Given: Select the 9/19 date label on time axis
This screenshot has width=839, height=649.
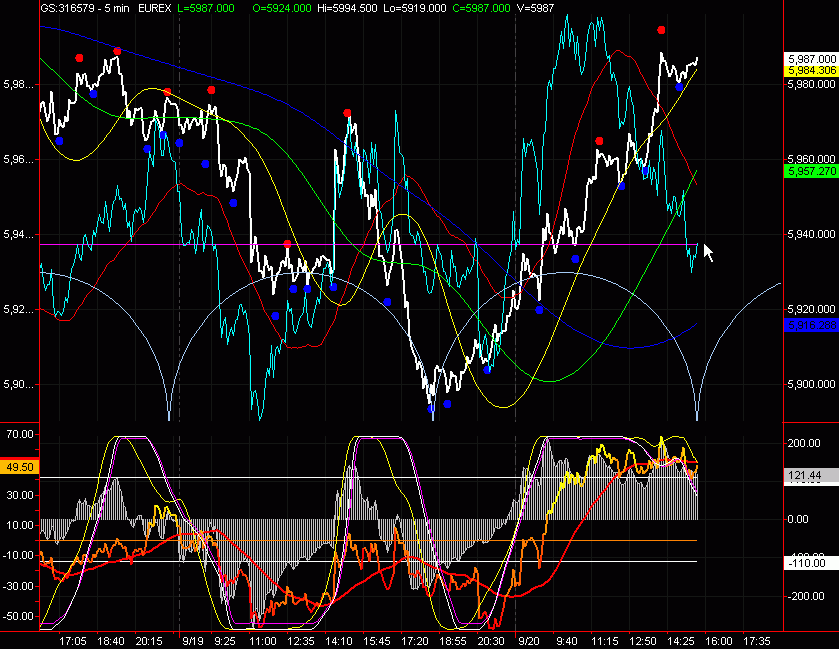Looking at the screenshot, I should (193, 641).
